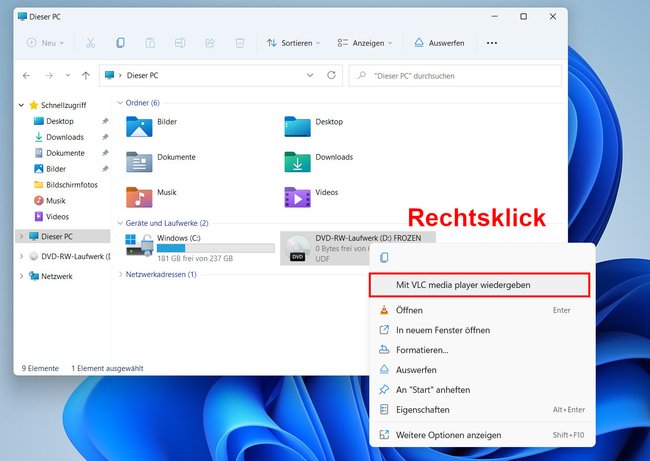Choose An "Start" anheften
The image size is (650, 461).
482,390
